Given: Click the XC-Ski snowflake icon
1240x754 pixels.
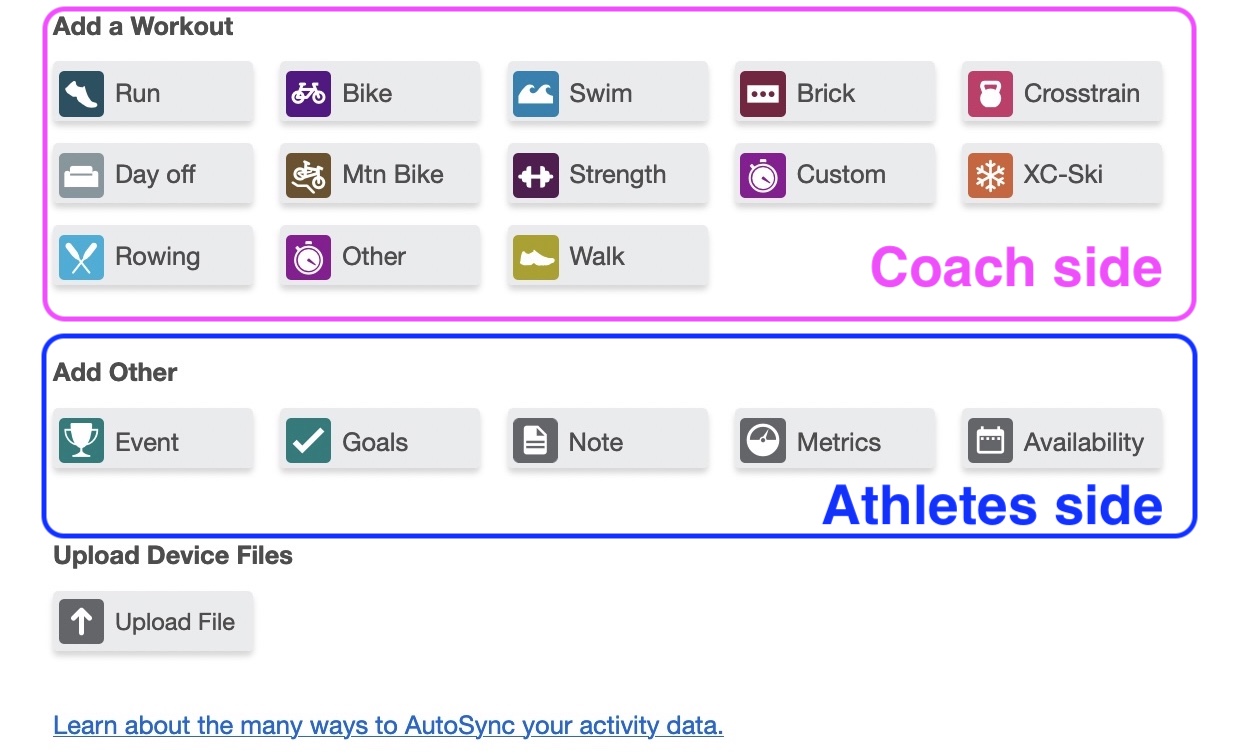Looking at the screenshot, I should tap(990, 175).
